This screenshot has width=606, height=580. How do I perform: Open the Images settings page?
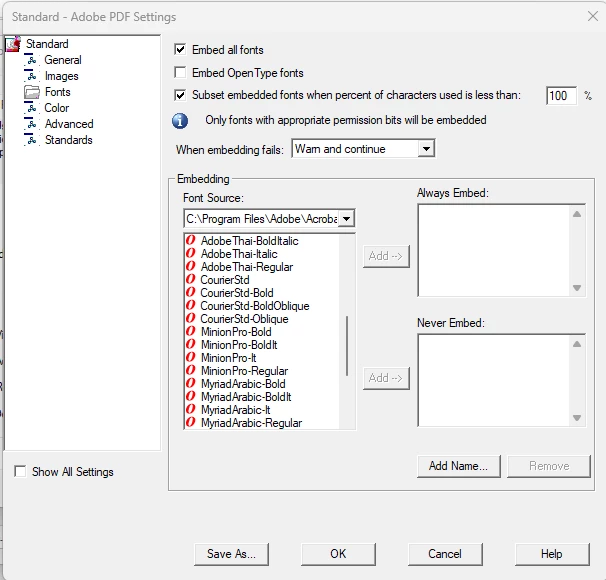(61, 76)
